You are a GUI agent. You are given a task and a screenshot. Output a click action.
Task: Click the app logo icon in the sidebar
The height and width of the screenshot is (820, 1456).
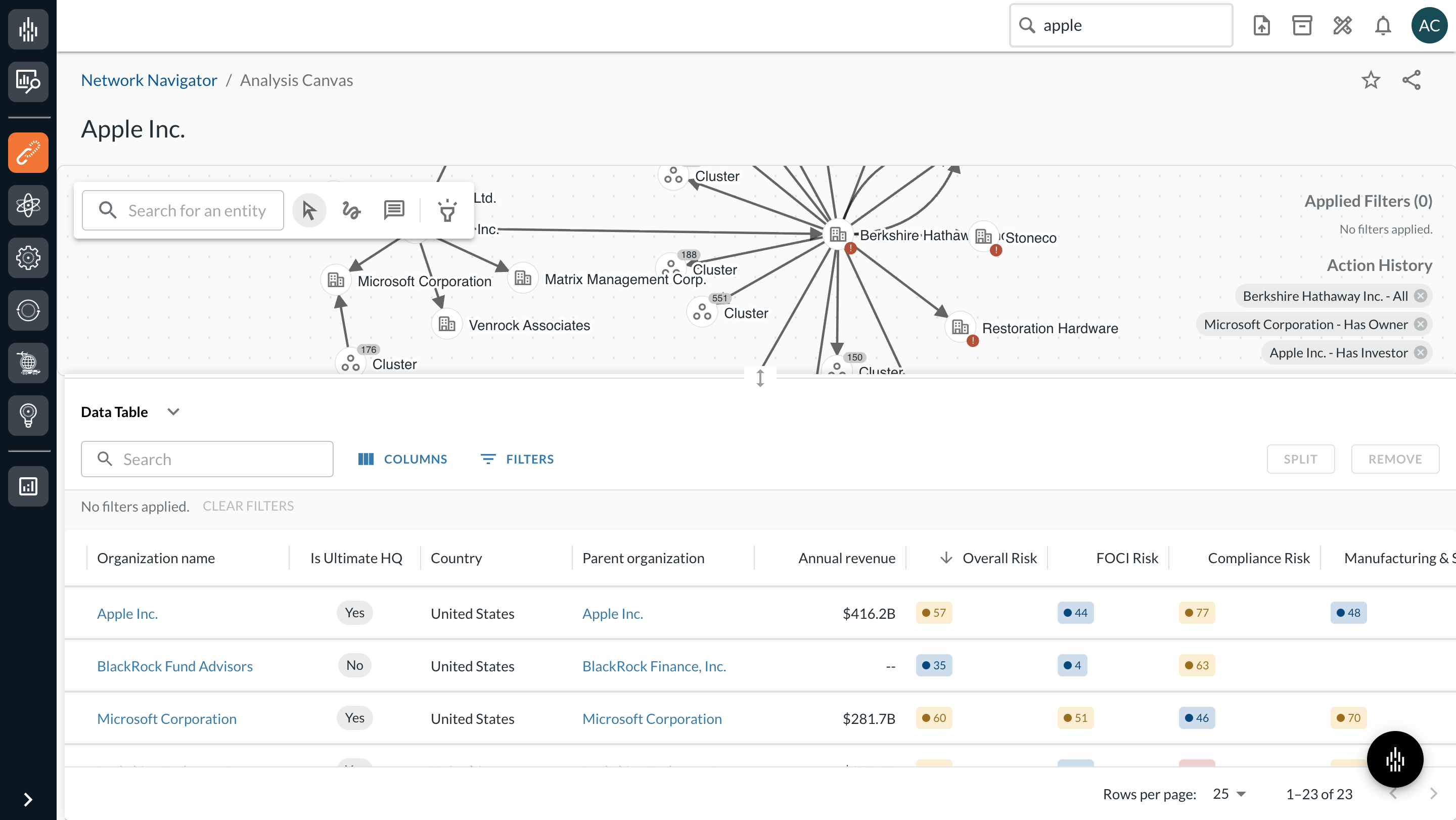[x=28, y=29]
